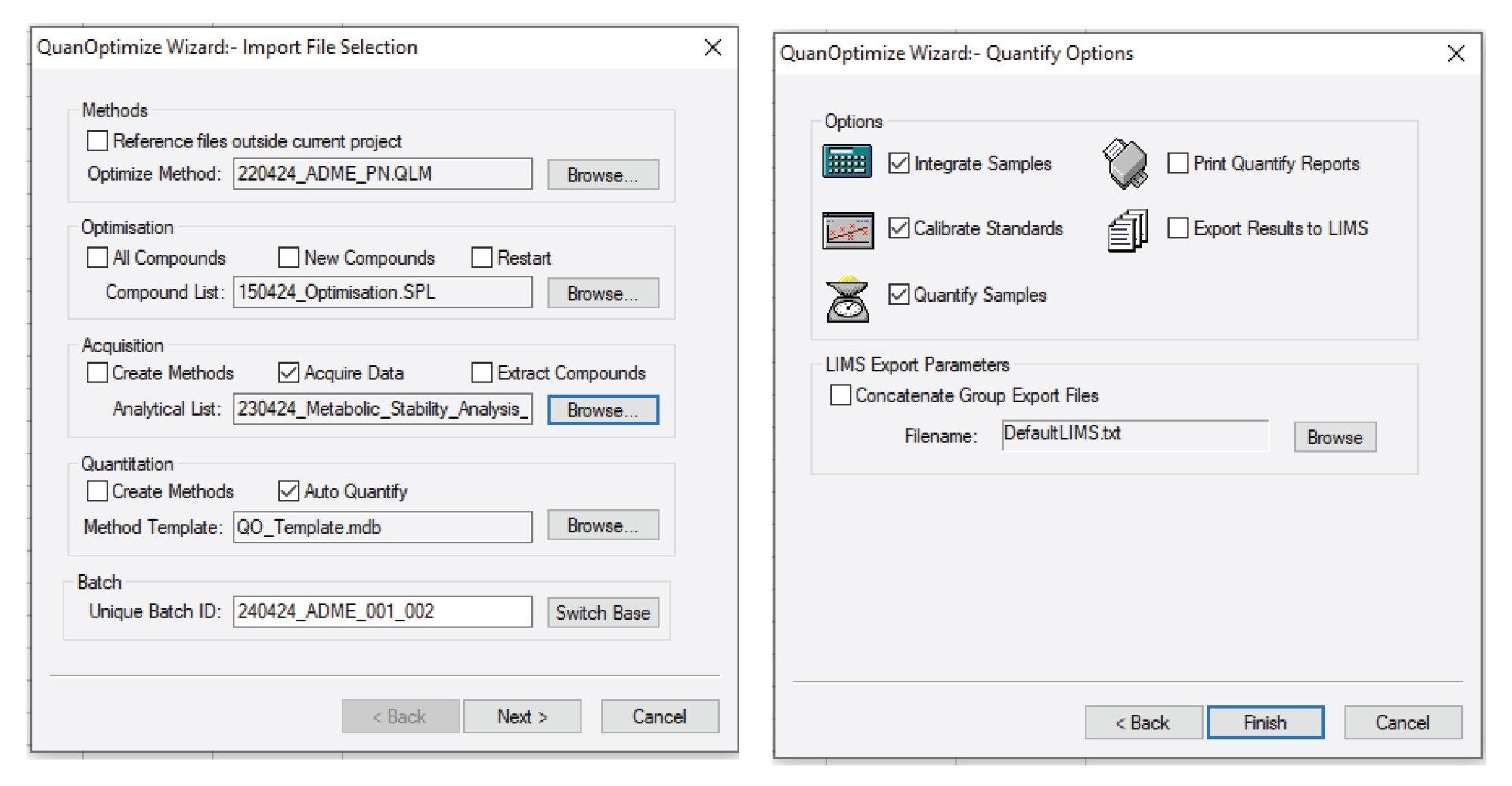1512x786 pixels.
Task: Enable Print Quantify Reports
Action: tap(1178, 162)
